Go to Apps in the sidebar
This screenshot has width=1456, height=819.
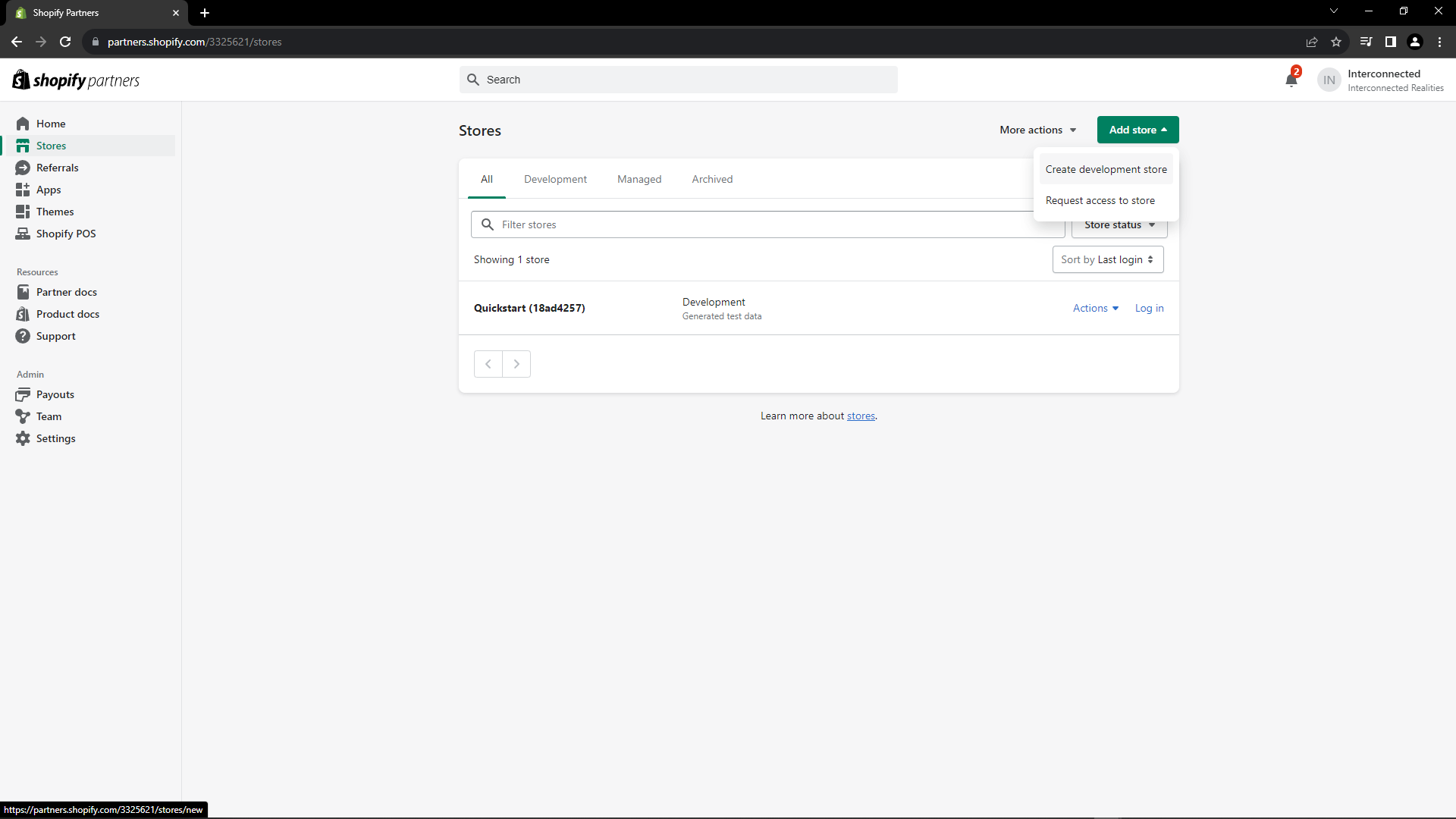point(48,190)
